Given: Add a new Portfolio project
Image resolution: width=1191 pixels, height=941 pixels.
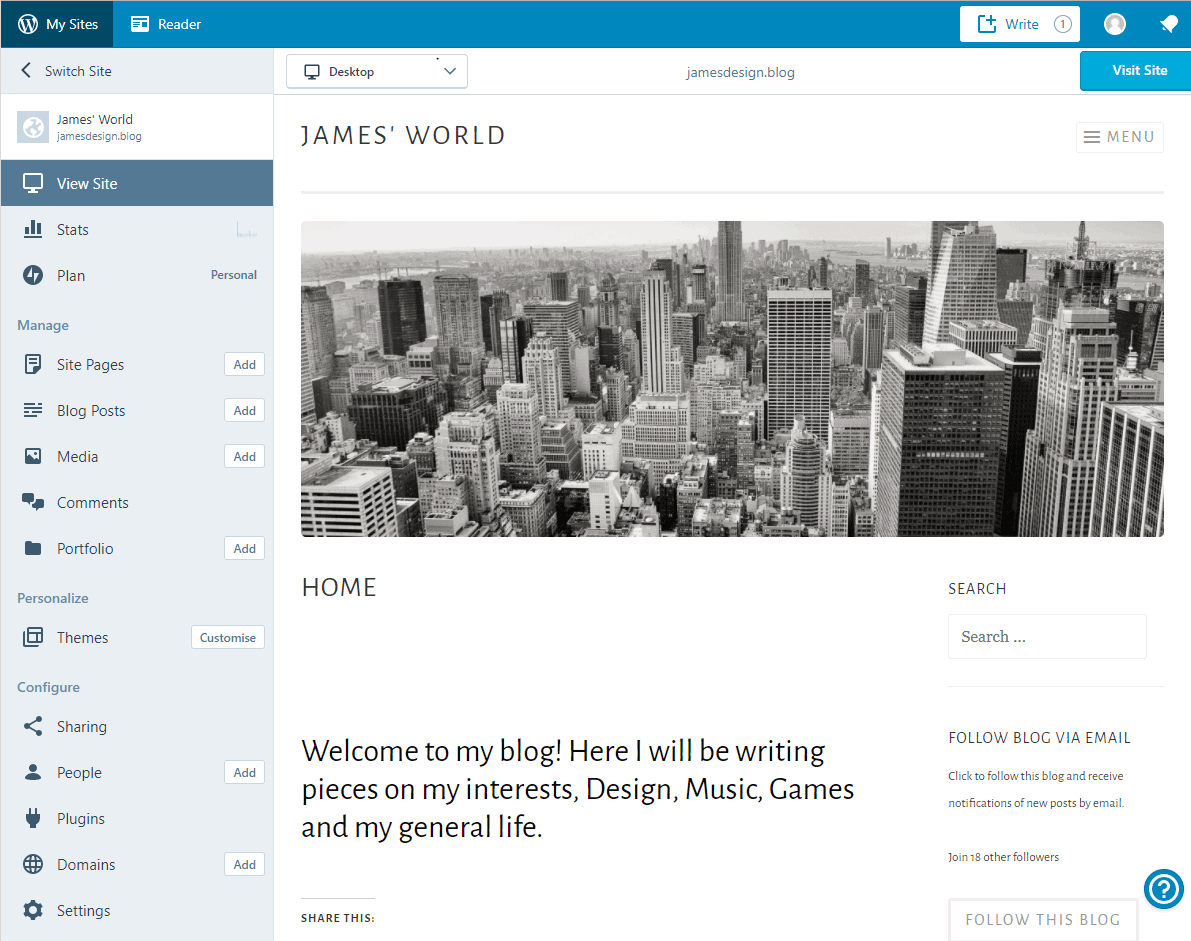Looking at the screenshot, I should click(x=245, y=548).
